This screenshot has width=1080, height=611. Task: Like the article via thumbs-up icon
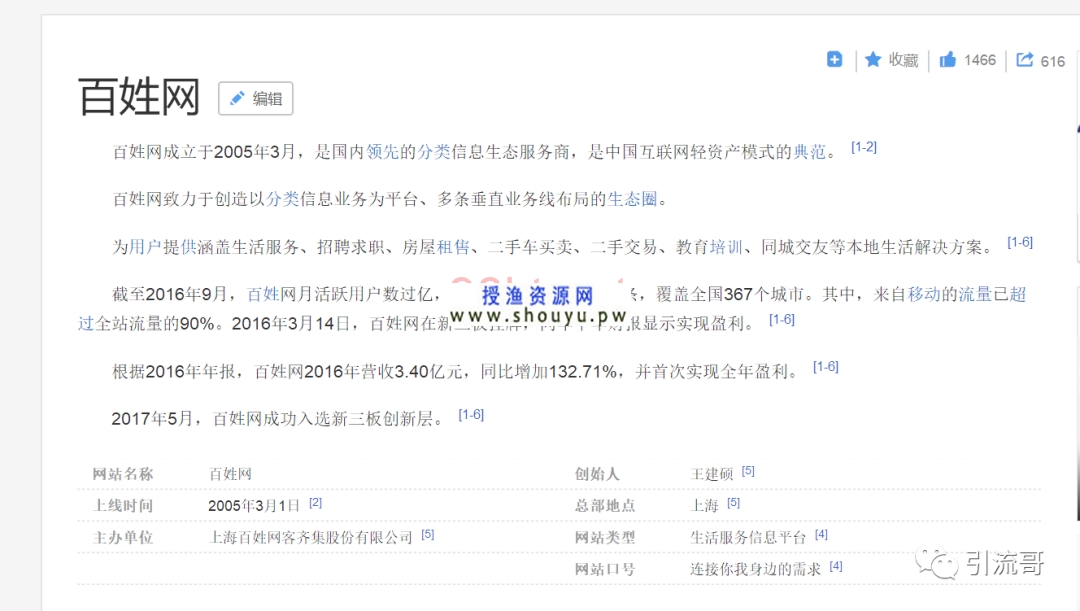948,60
